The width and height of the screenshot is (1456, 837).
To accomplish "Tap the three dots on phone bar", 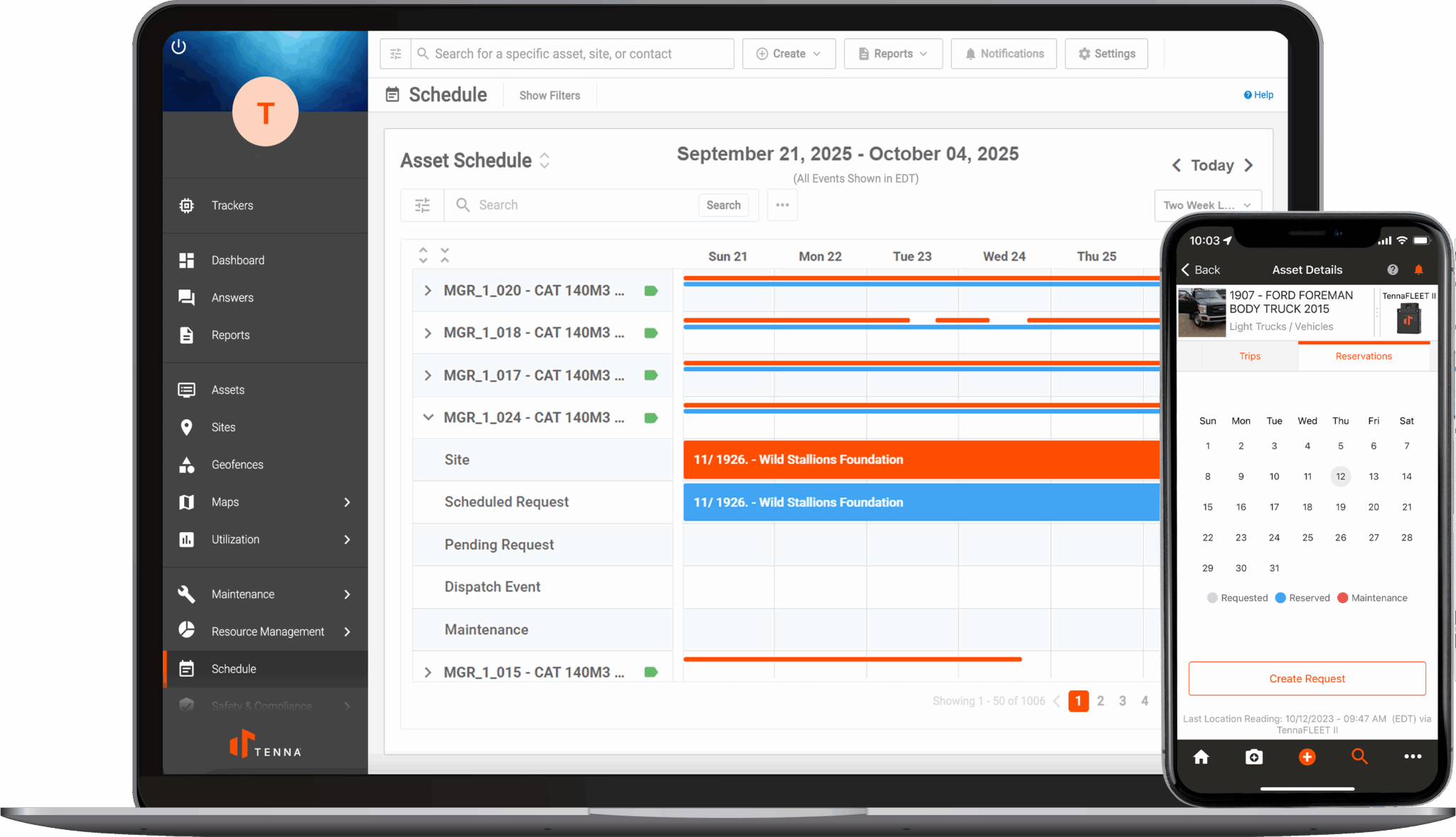I will pyautogui.click(x=1413, y=757).
